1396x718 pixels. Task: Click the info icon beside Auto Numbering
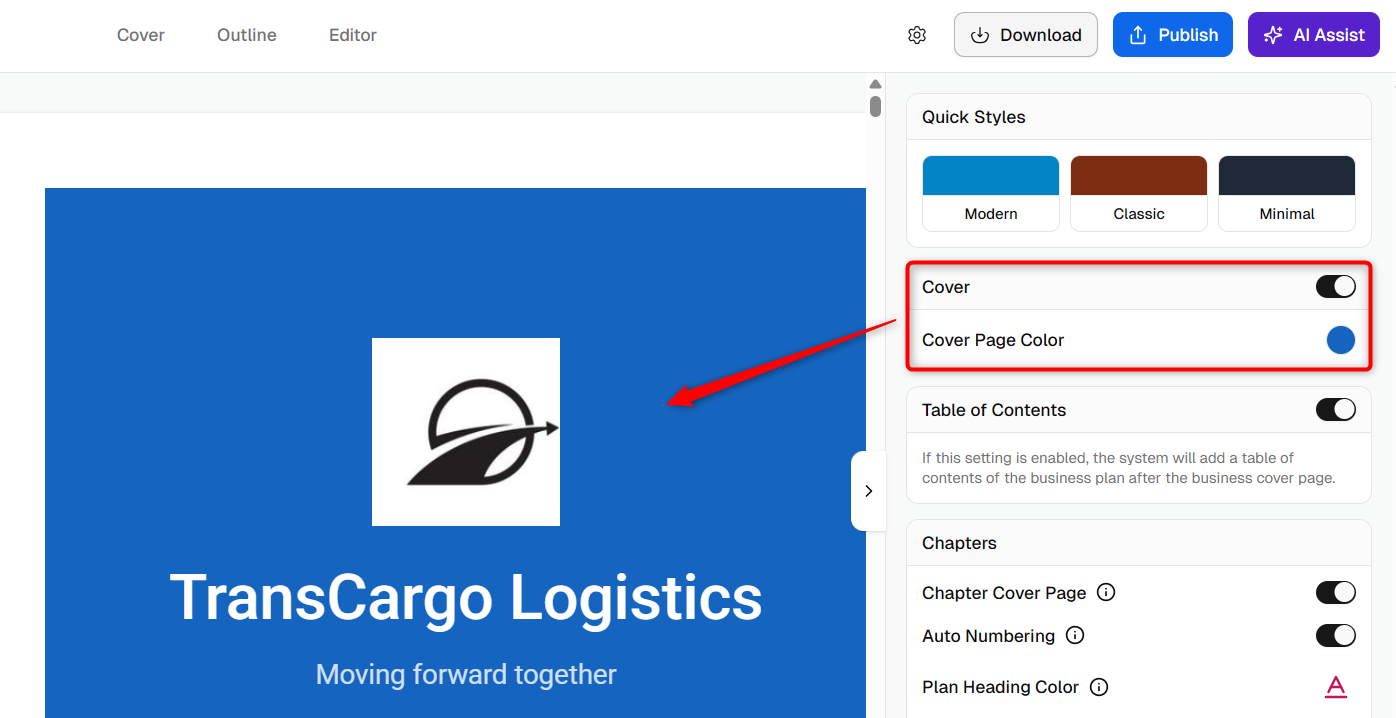coord(1075,635)
